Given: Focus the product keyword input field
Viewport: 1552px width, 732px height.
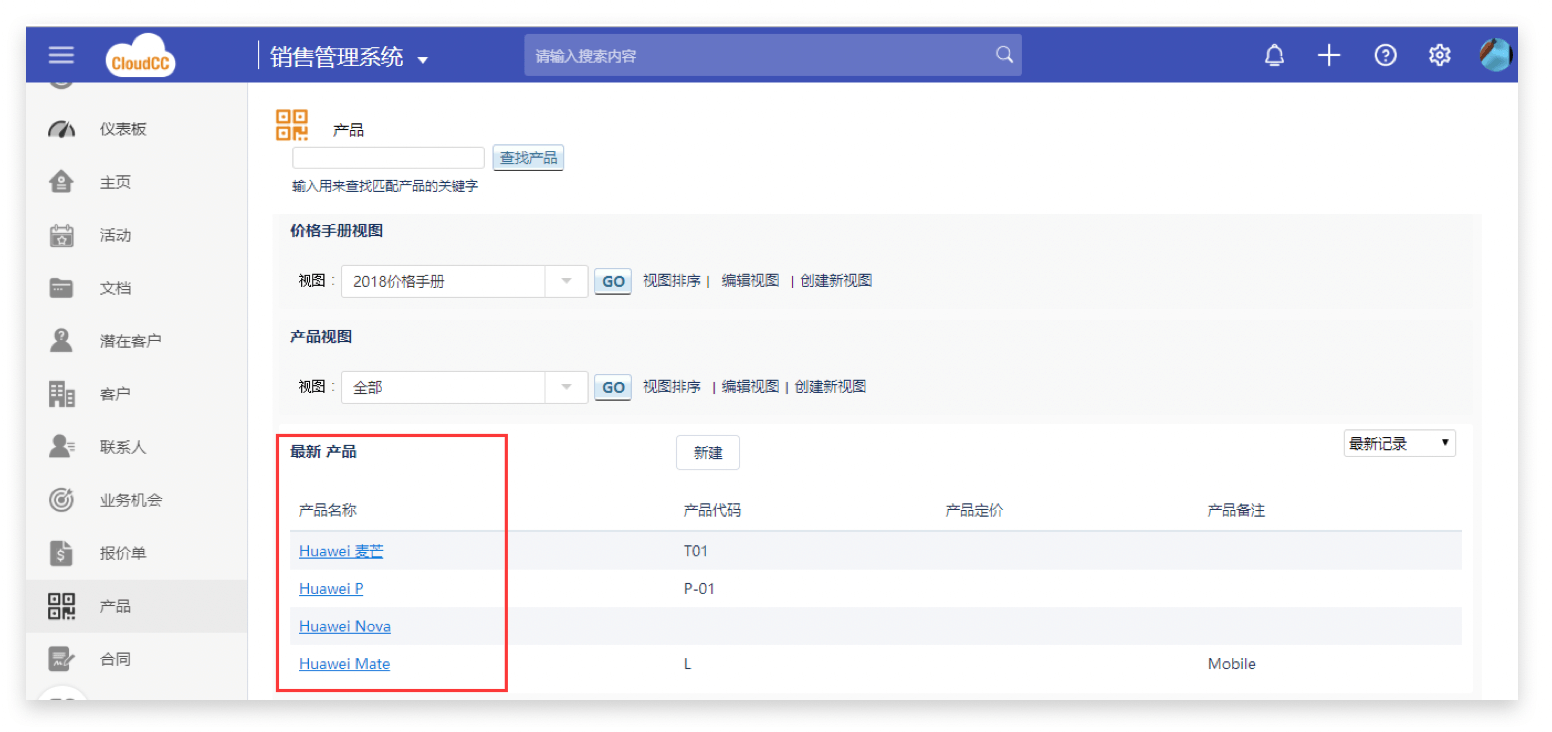Looking at the screenshot, I should tap(388, 158).
